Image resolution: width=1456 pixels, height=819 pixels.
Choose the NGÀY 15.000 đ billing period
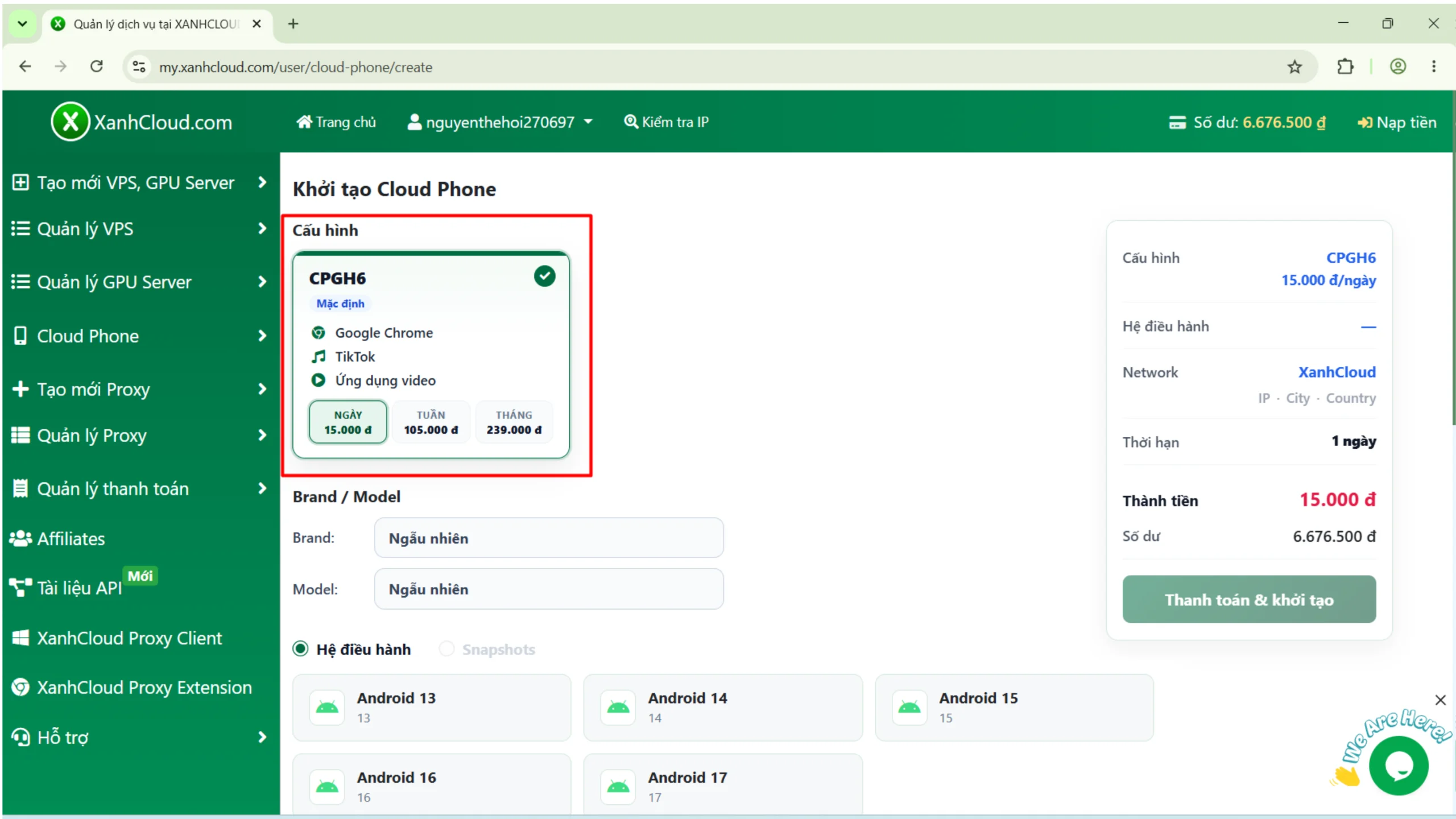tap(348, 422)
